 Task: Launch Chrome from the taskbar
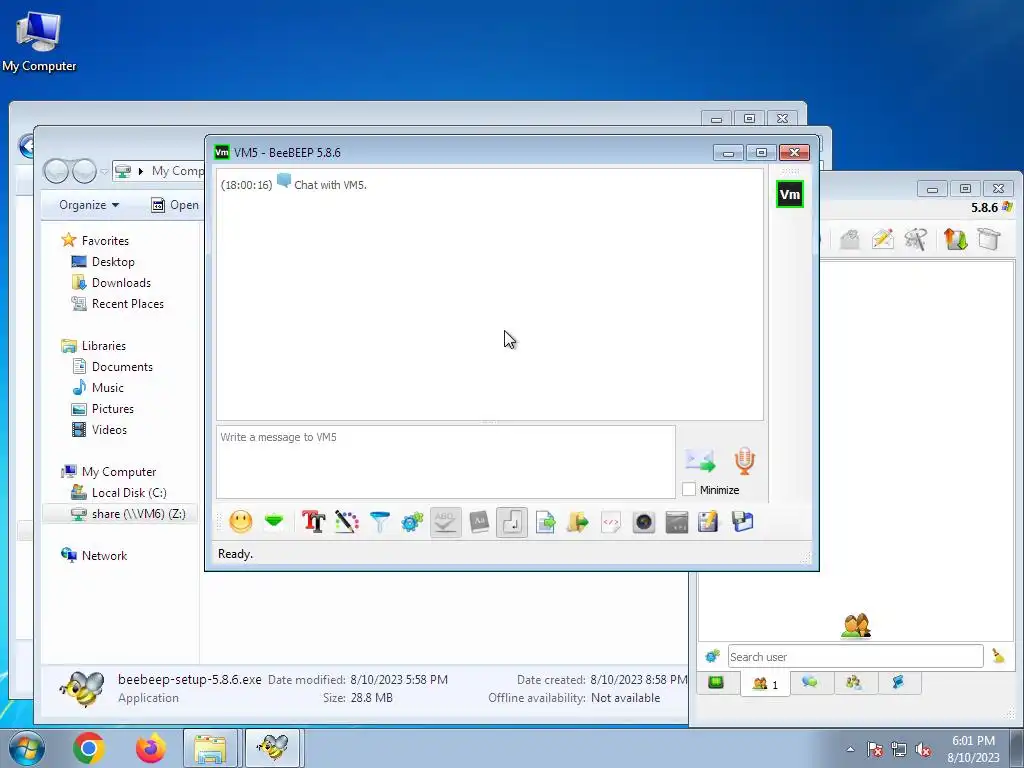pos(89,748)
